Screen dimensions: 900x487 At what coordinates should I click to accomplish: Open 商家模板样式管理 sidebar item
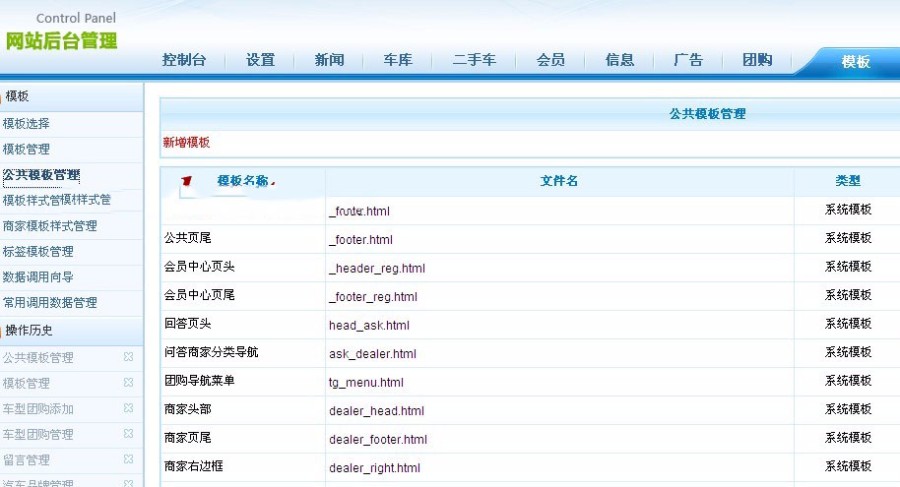pyautogui.click(x=50, y=226)
